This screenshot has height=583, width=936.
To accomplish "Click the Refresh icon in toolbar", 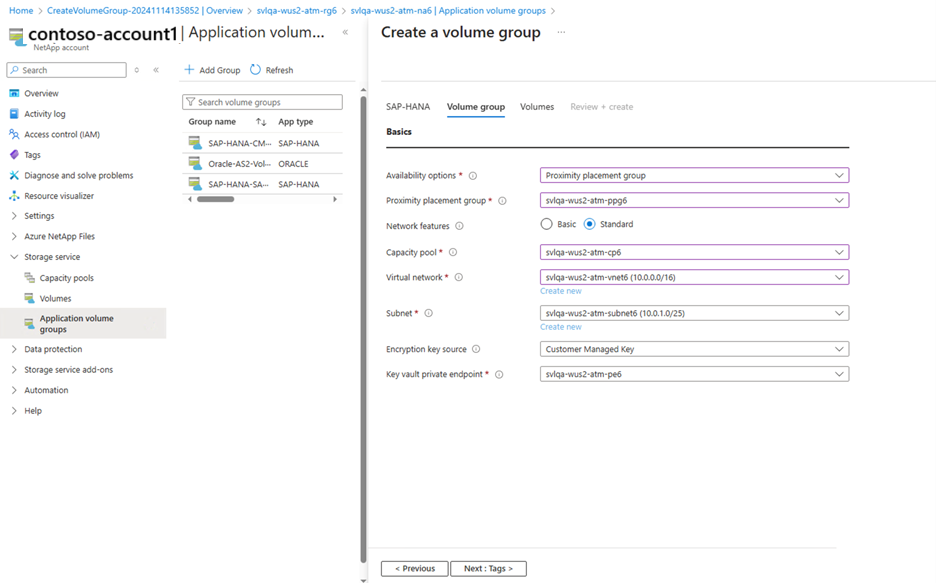I will pos(256,70).
